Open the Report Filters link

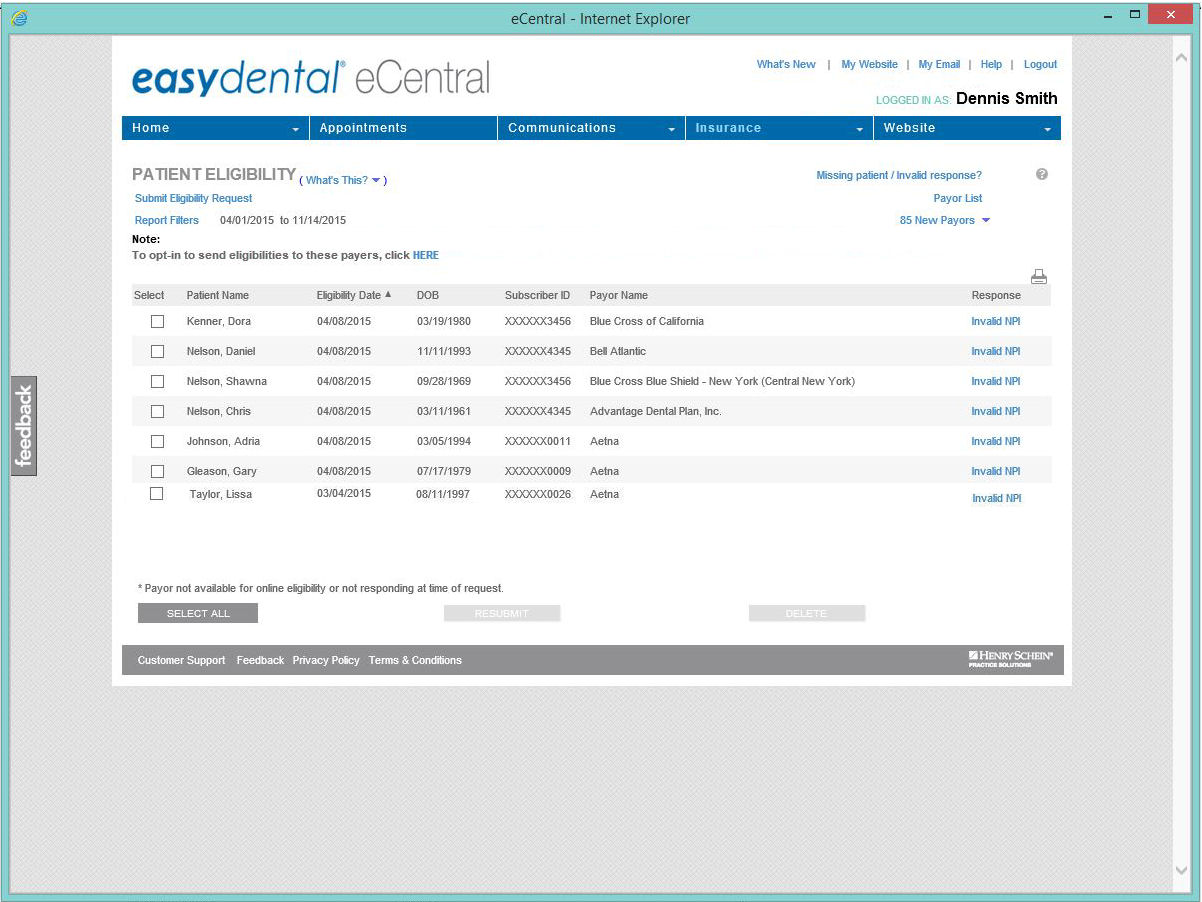[167, 220]
